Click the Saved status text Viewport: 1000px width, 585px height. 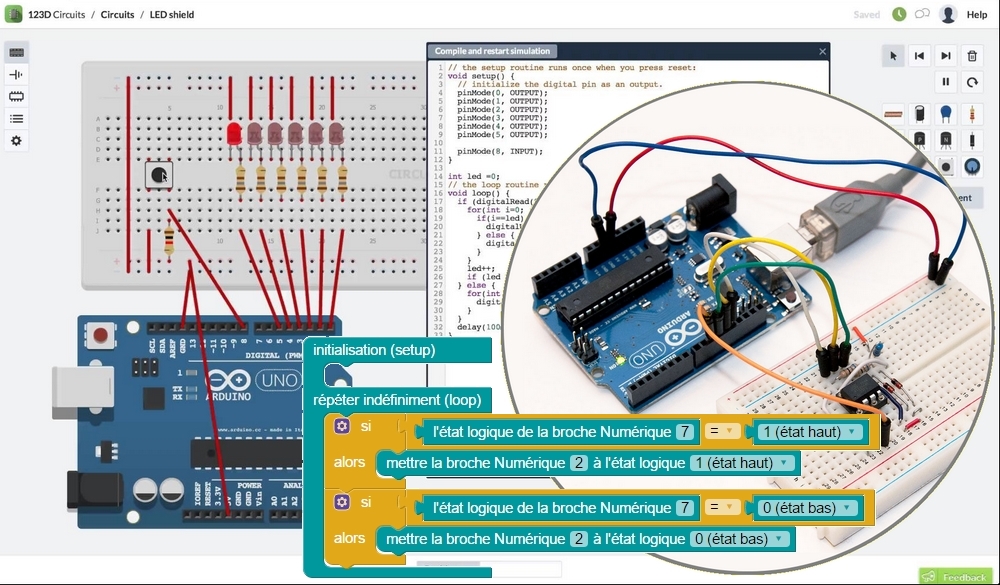tap(867, 14)
